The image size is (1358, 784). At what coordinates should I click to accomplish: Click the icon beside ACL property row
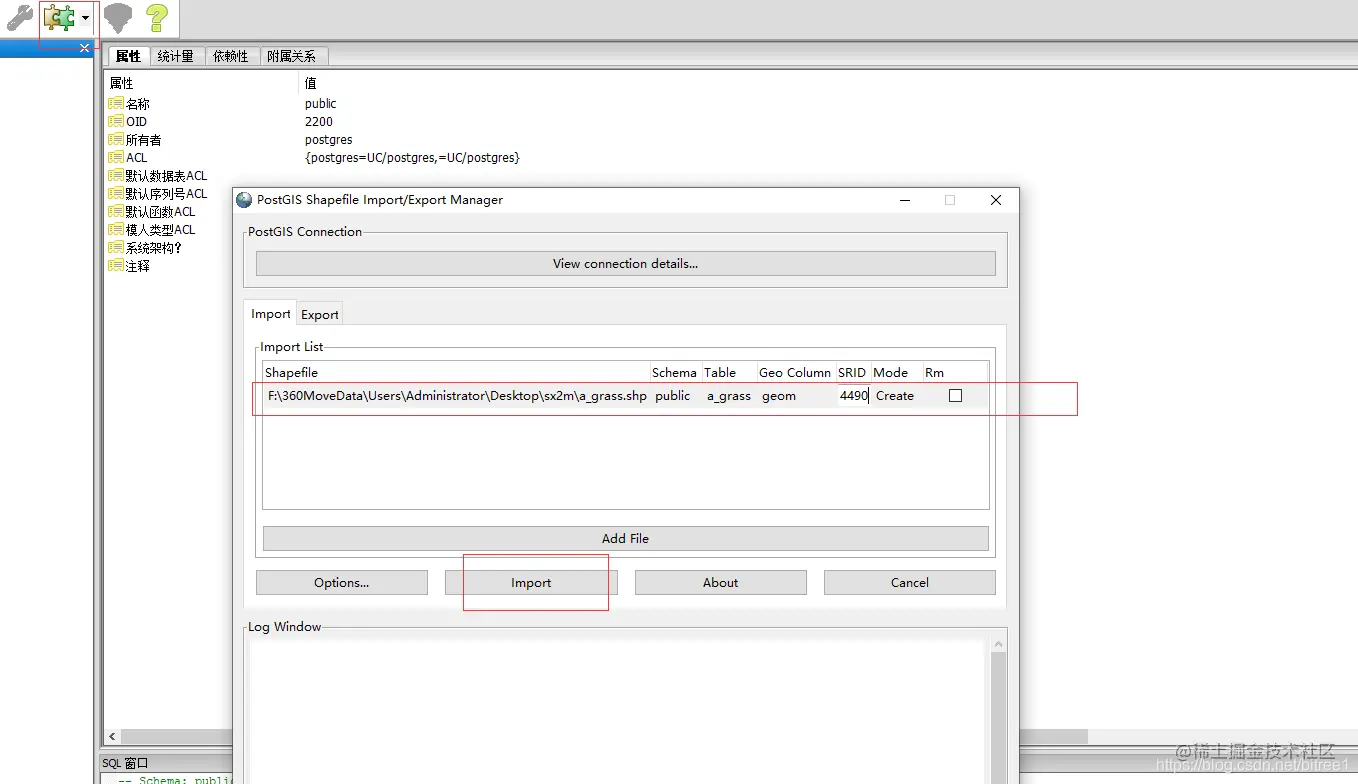coord(116,157)
